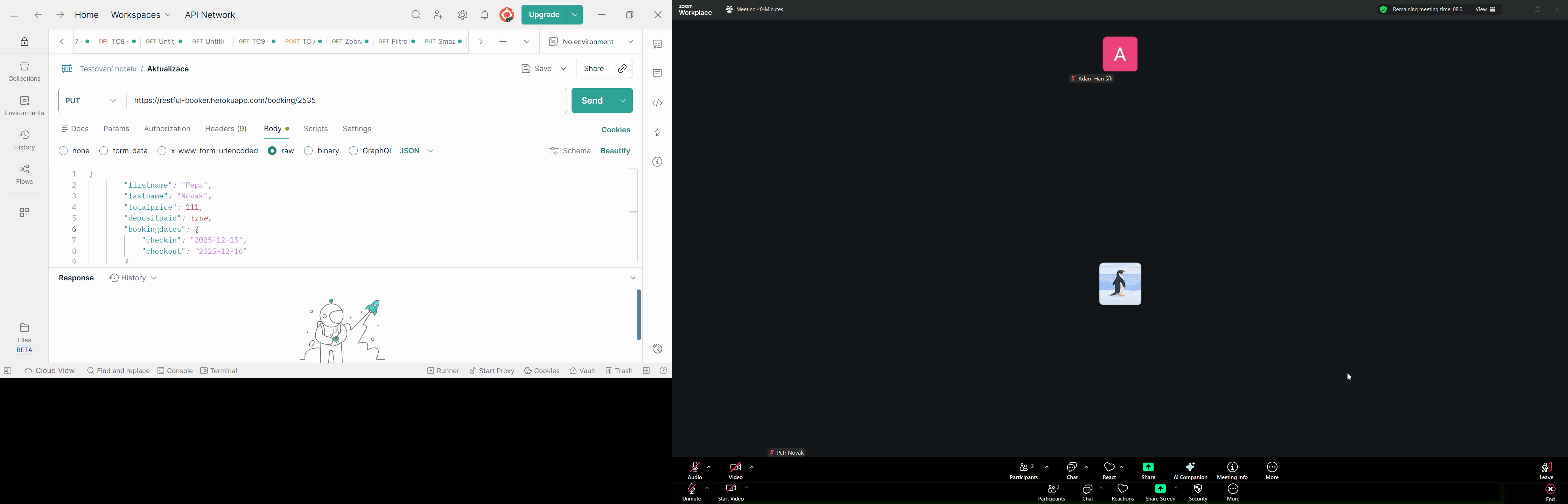Open the Environments sidebar panel
1568x504 pixels.
(x=24, y=105)
